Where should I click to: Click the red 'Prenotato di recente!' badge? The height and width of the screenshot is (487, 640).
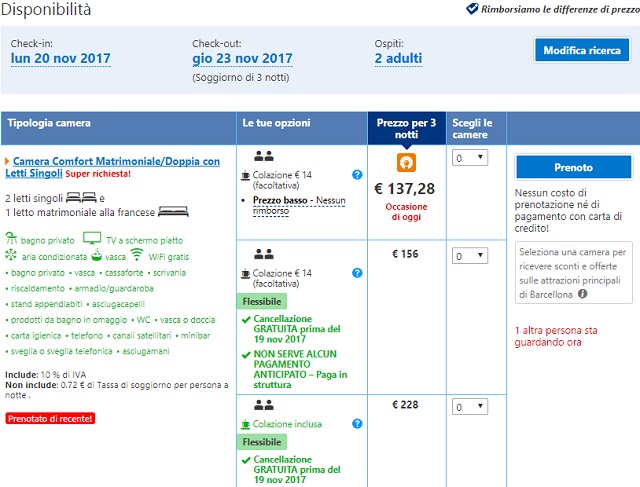coord(50,418)
